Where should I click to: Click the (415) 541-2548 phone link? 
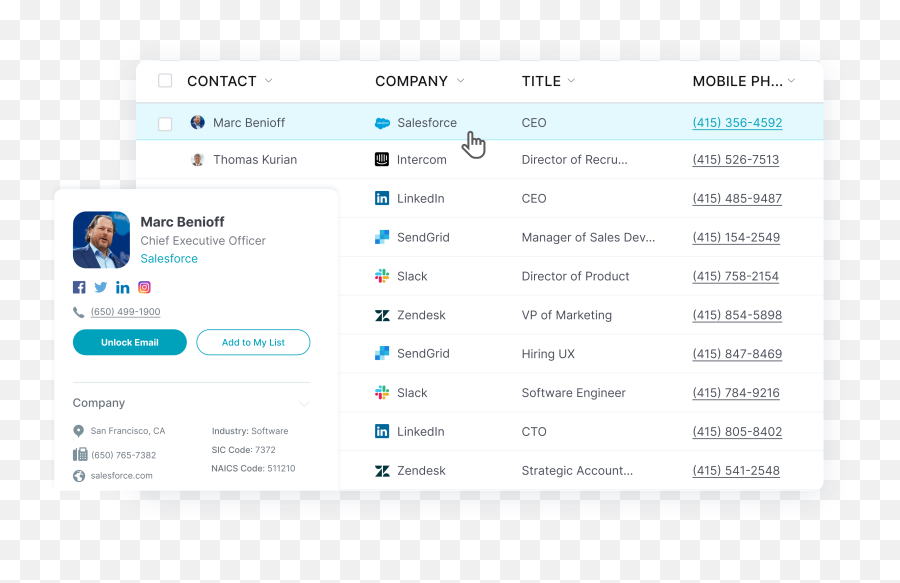pyautogui.click(x=736, y=471)
